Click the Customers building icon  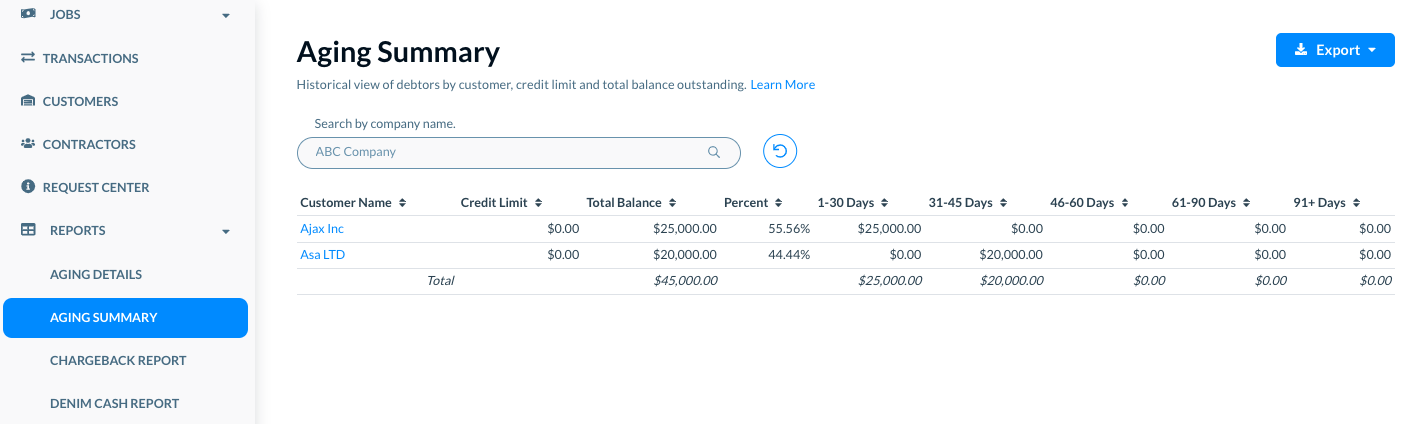tap(28, 101)
